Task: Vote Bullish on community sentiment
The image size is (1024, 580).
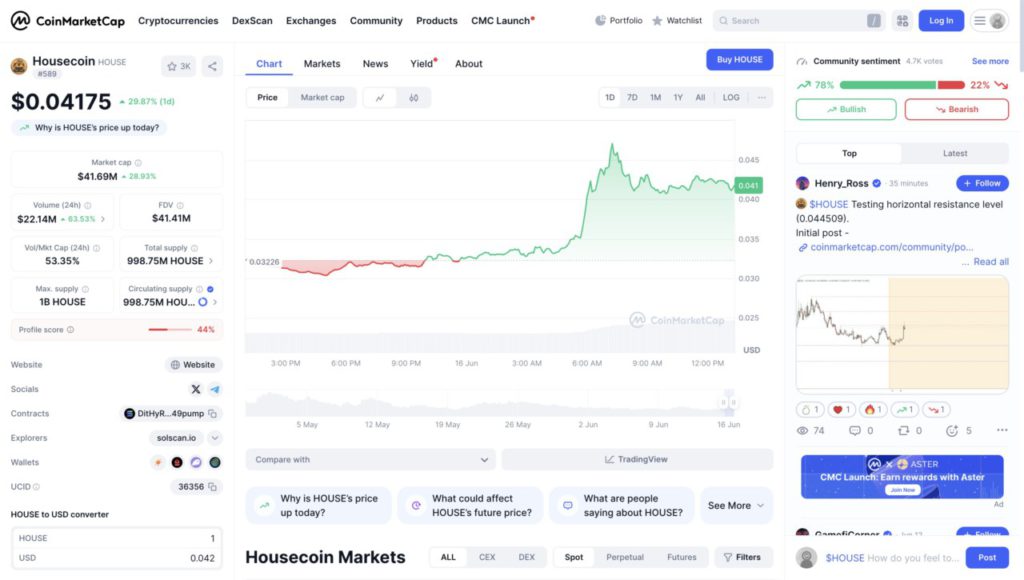Action: coord(846,109)
